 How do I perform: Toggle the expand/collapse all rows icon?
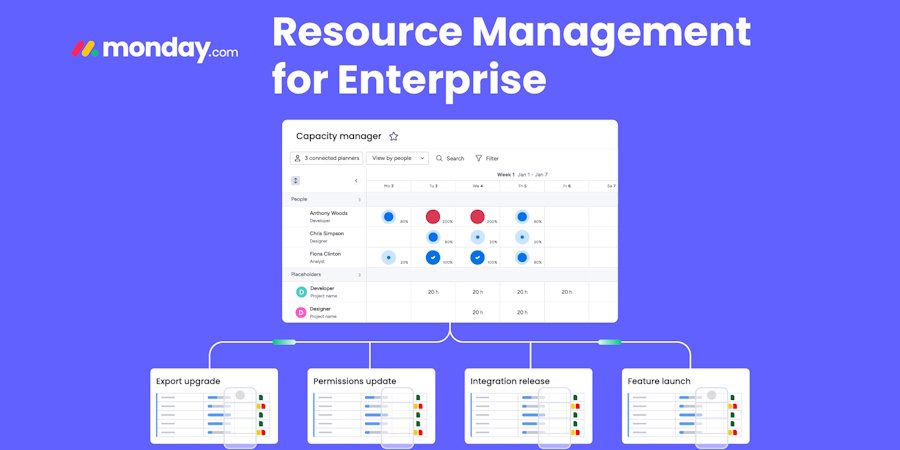tap(296, 180)
